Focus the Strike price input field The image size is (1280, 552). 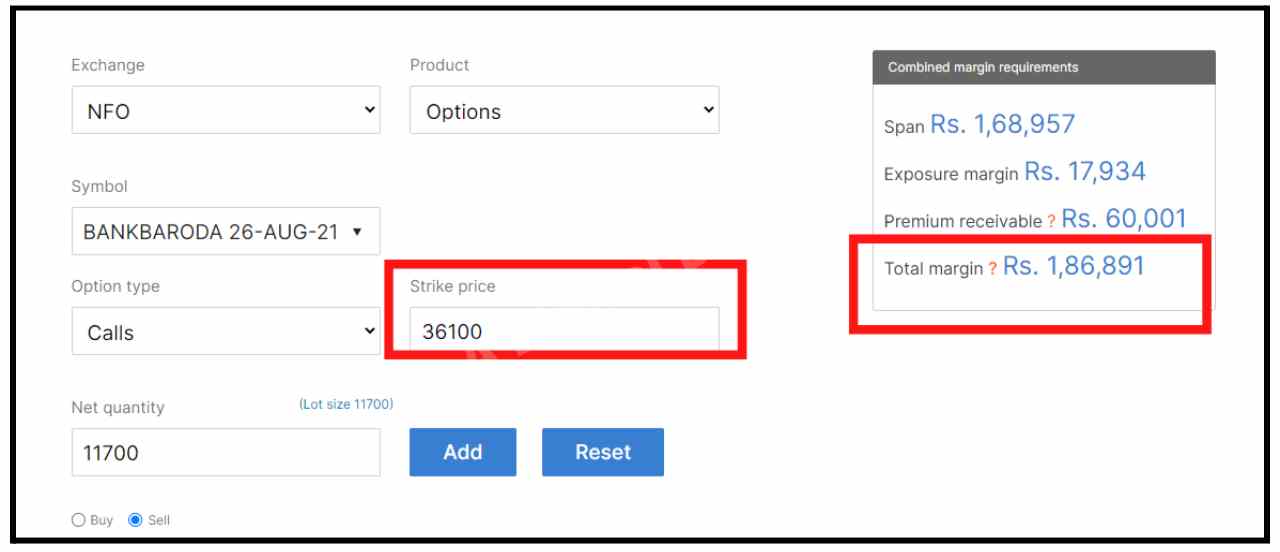coord(564,331)
